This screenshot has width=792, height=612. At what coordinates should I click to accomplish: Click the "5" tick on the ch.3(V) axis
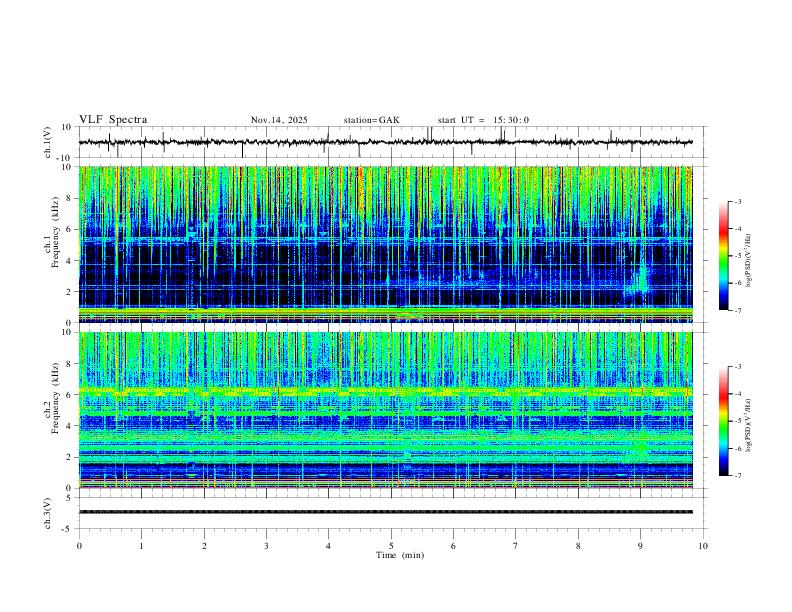point(70,497)
